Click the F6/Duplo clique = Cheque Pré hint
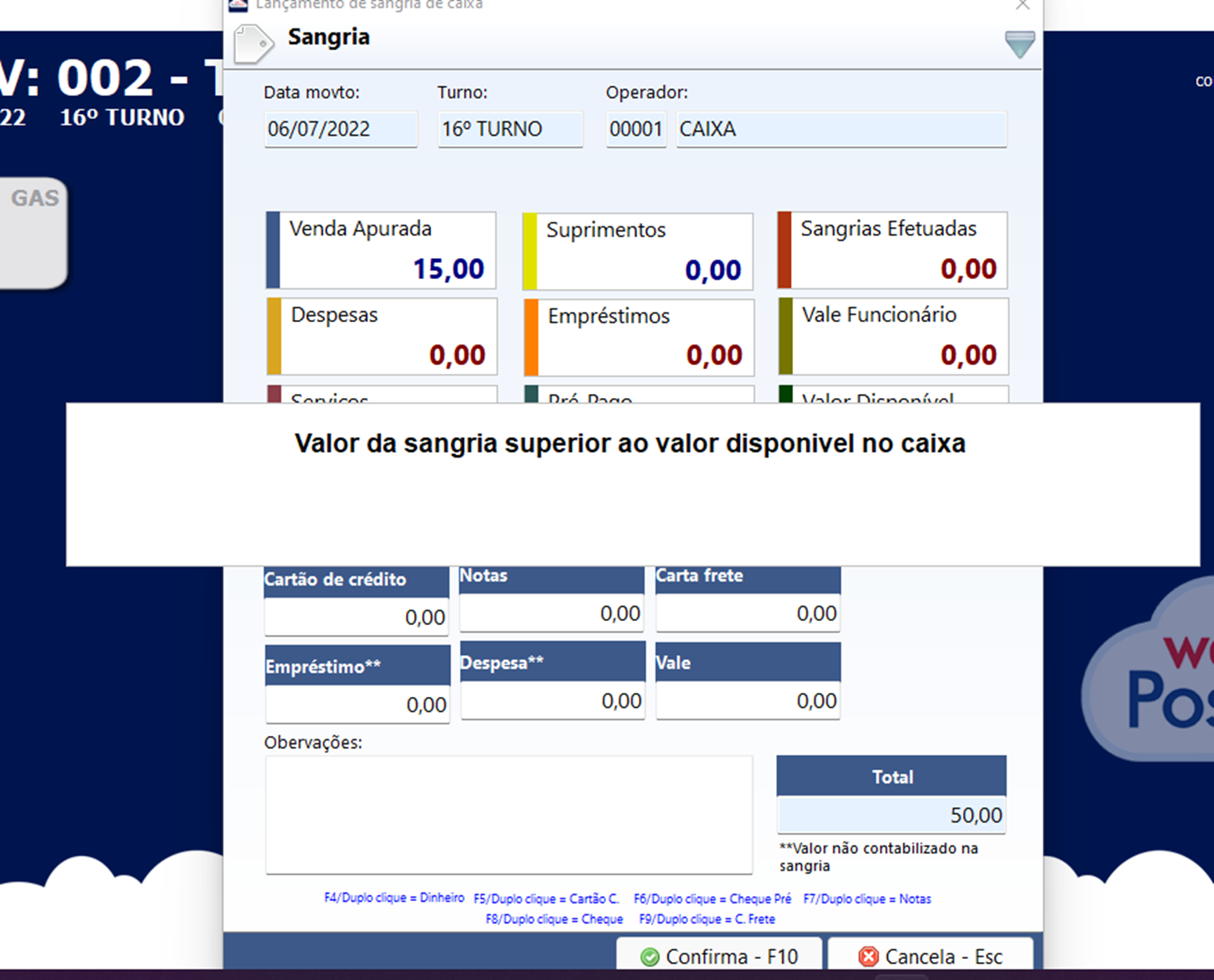The image size is (1214, 980). (x=713, y=899)
